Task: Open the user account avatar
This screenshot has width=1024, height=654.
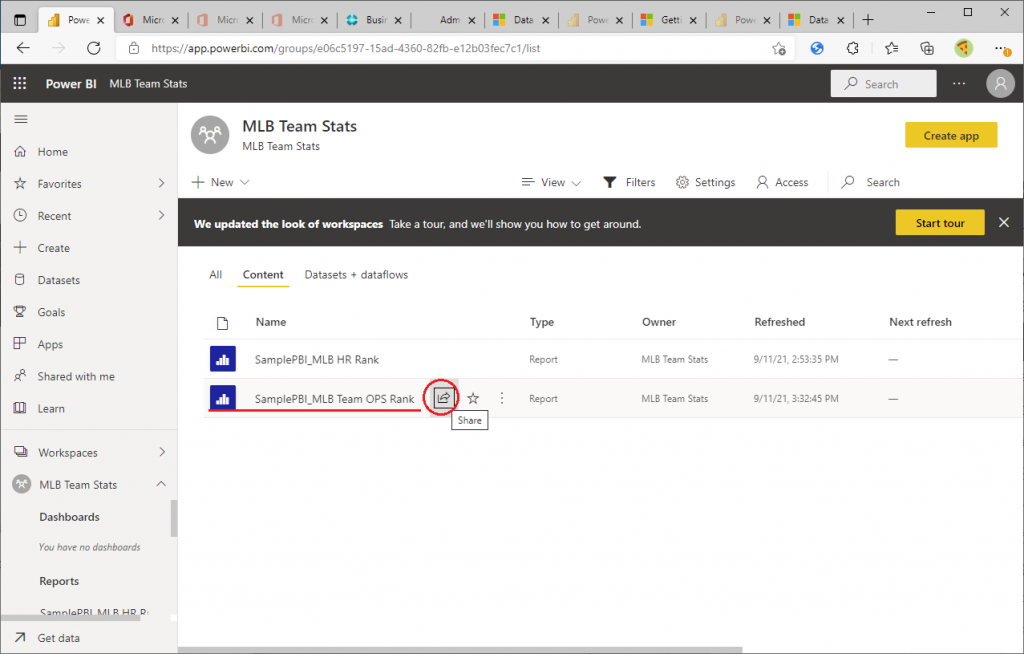Action: click(x=1000, y=84)
